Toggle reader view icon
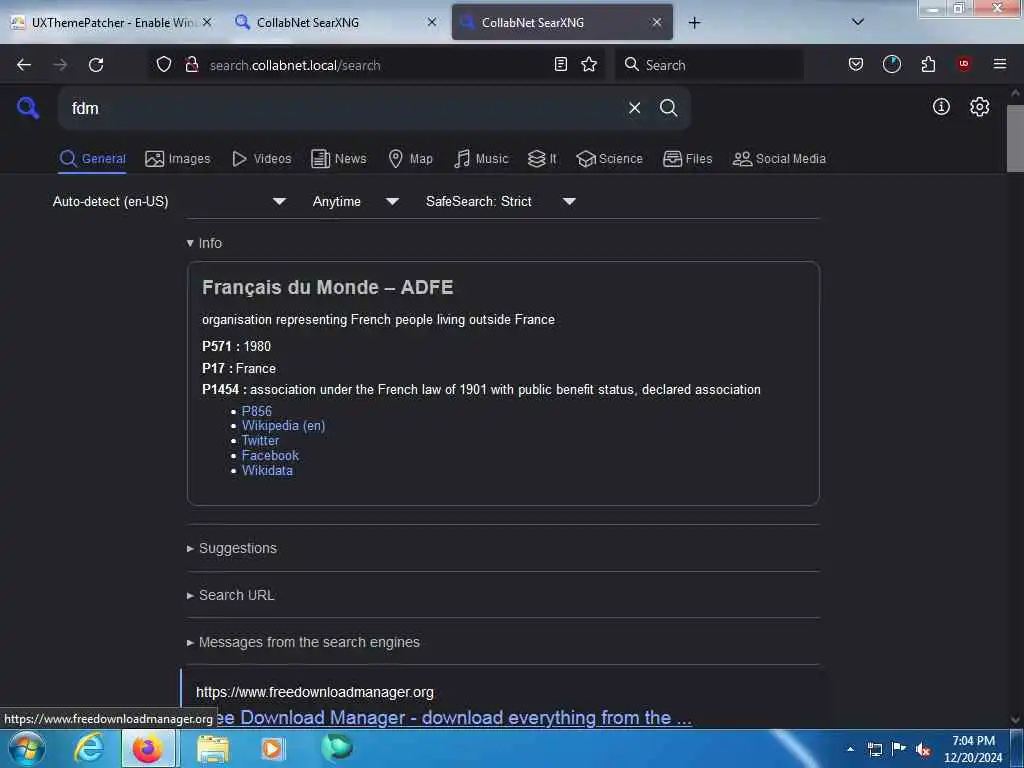 click(560, 65)
